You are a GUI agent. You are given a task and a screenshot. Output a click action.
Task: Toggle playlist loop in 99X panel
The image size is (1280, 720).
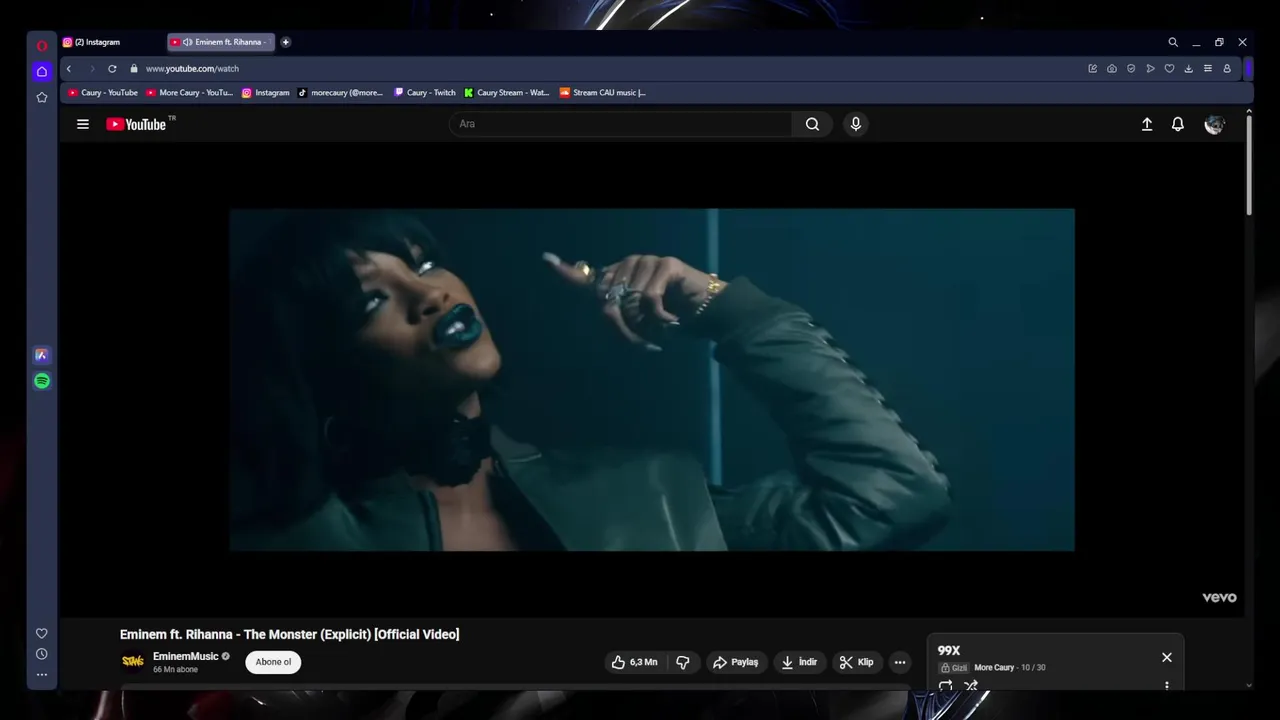click(x=945, y=686)
